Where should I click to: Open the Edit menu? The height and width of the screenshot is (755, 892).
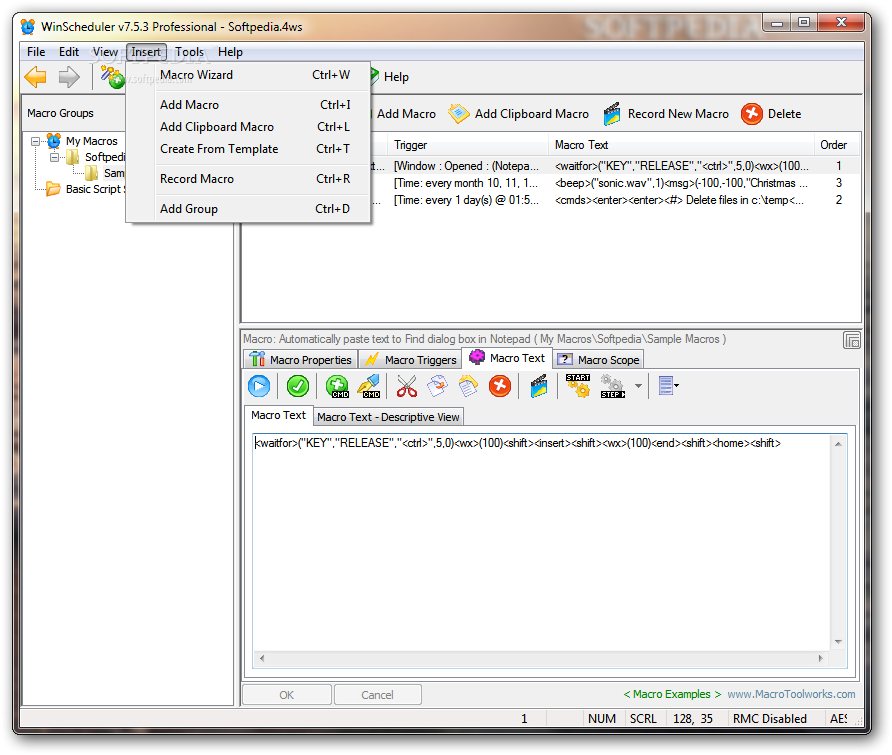coord(69,52)
